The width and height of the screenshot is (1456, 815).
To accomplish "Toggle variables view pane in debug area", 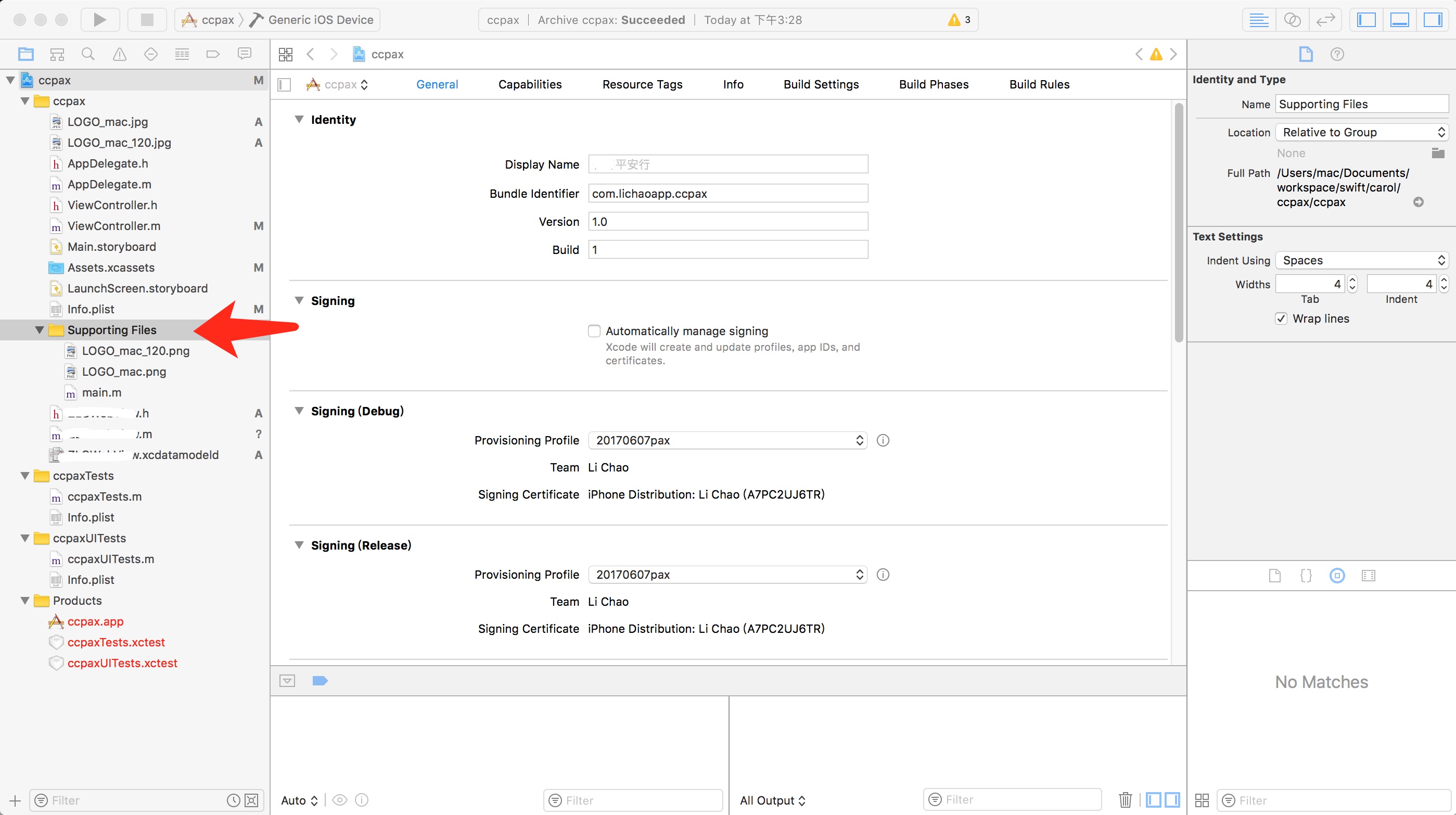I will click(1154, 800).
